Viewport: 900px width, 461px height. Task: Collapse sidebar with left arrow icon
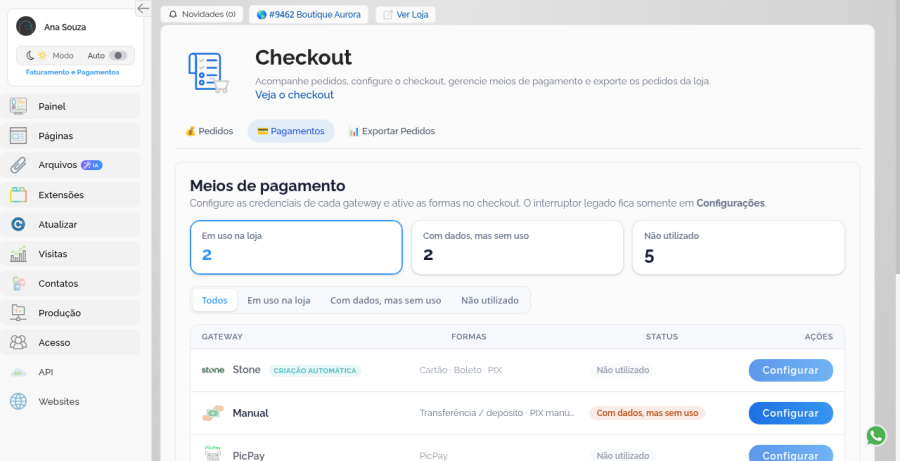click(x=143, y=8)
